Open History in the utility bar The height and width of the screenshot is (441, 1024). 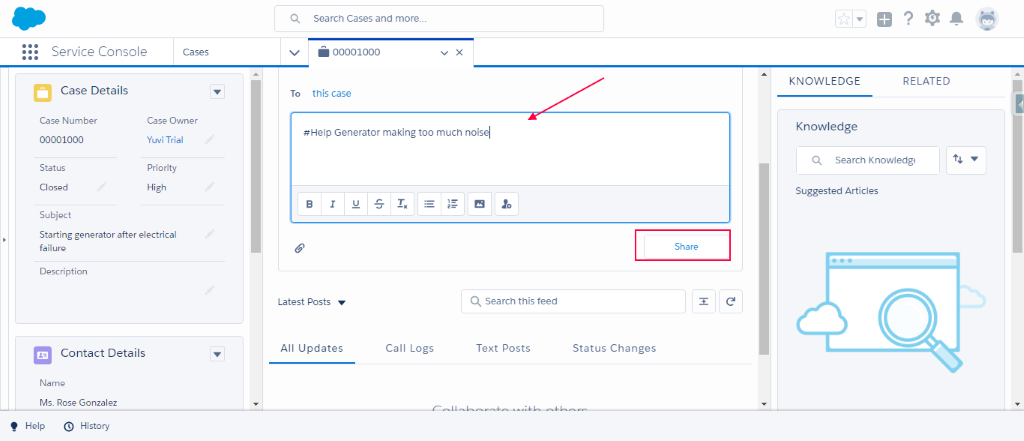(87, 426)
